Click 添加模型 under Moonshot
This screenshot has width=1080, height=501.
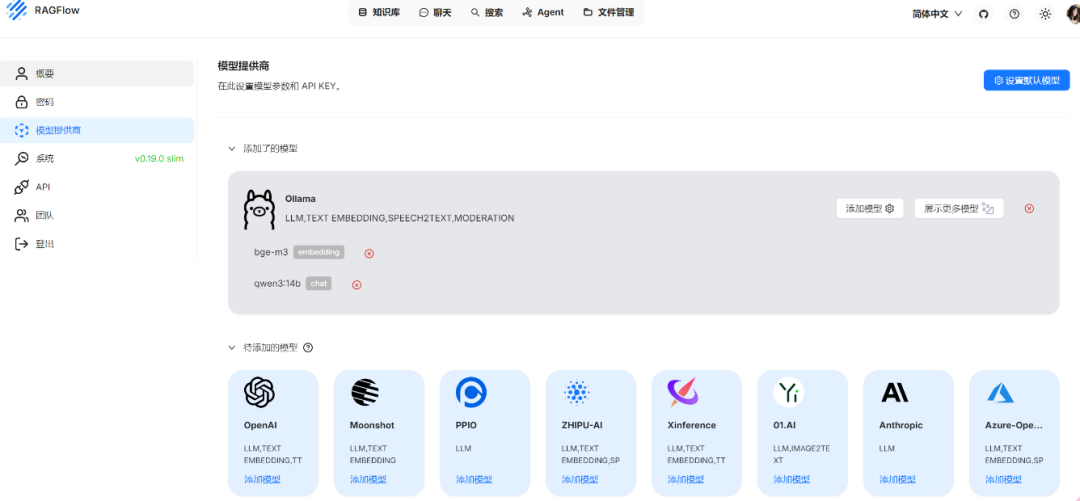click(368, 479)
